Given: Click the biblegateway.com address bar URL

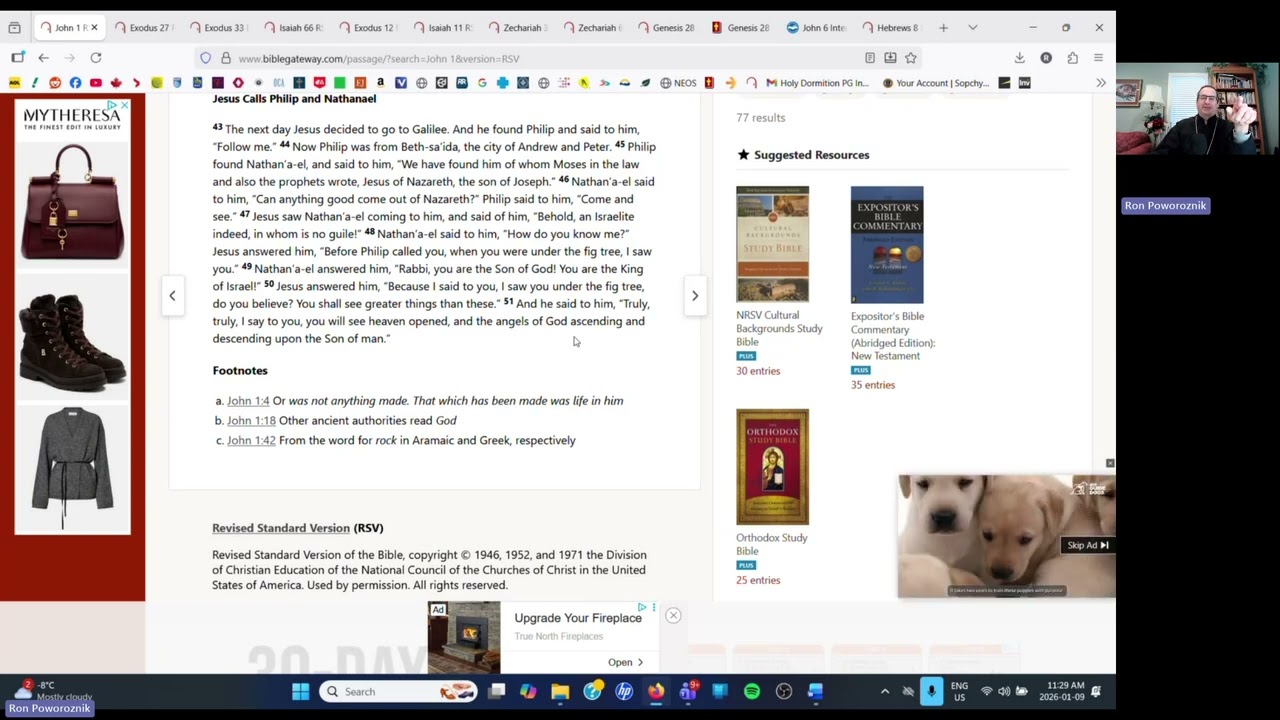Looking at the screenshot, I should click(x=379, y=58).
